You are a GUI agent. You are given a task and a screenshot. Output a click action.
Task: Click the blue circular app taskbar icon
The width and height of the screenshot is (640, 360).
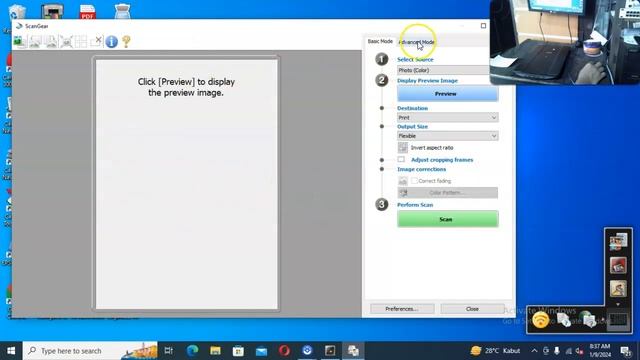tap(307, 350)
